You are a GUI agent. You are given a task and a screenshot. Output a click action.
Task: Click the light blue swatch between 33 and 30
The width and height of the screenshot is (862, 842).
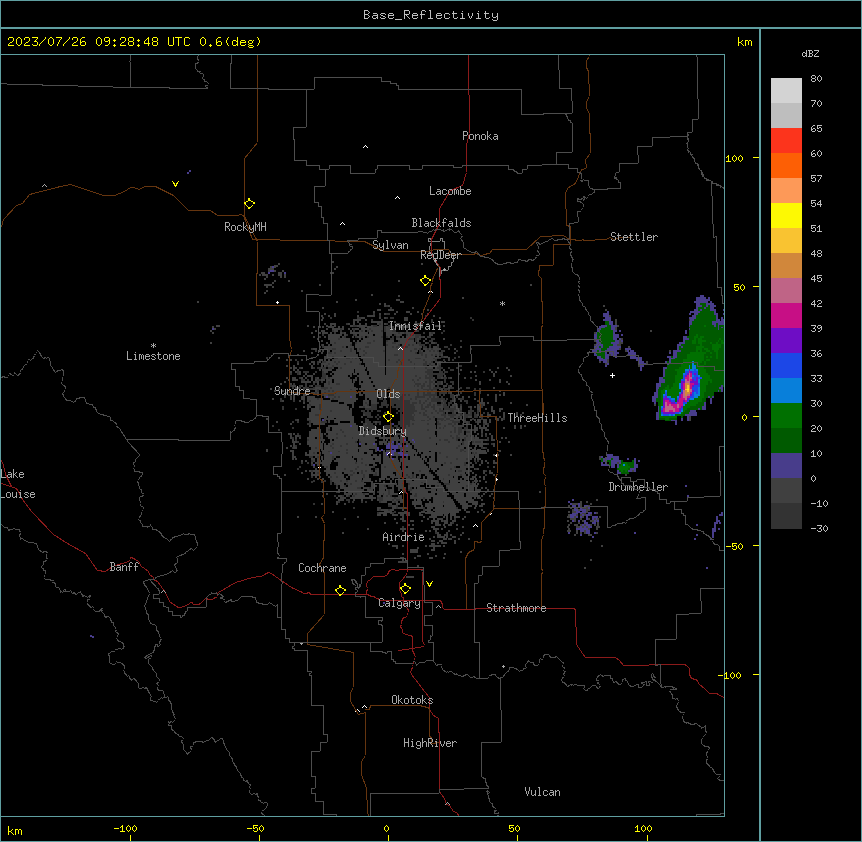click(x=786, y=391)
